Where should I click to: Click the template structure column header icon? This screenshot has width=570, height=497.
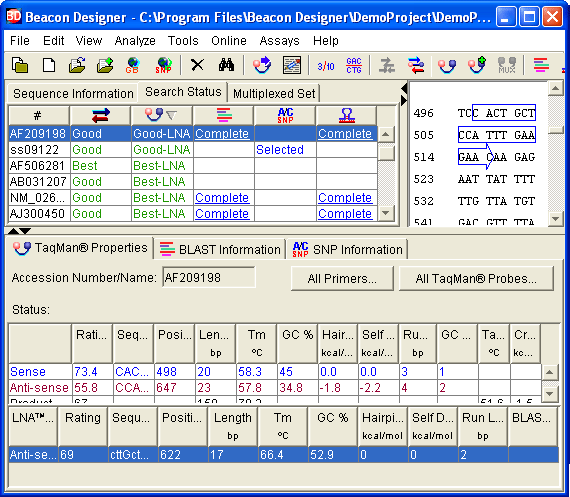[347, 116]
